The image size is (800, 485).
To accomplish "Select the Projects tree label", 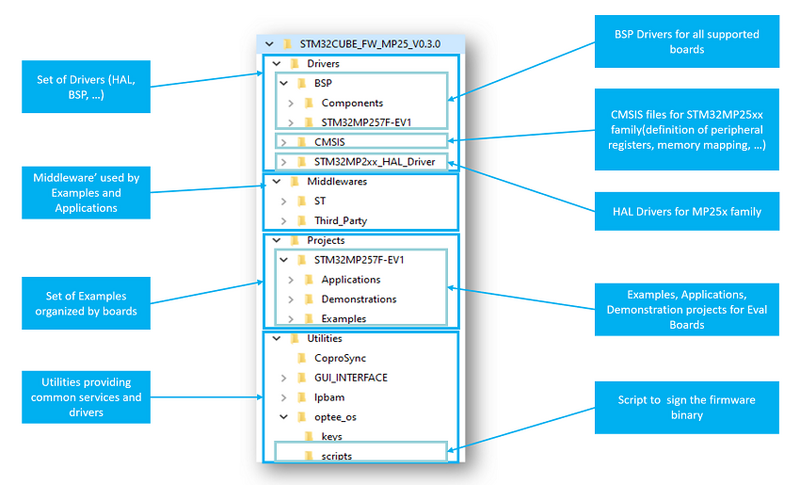I will [x=326, y=240].
